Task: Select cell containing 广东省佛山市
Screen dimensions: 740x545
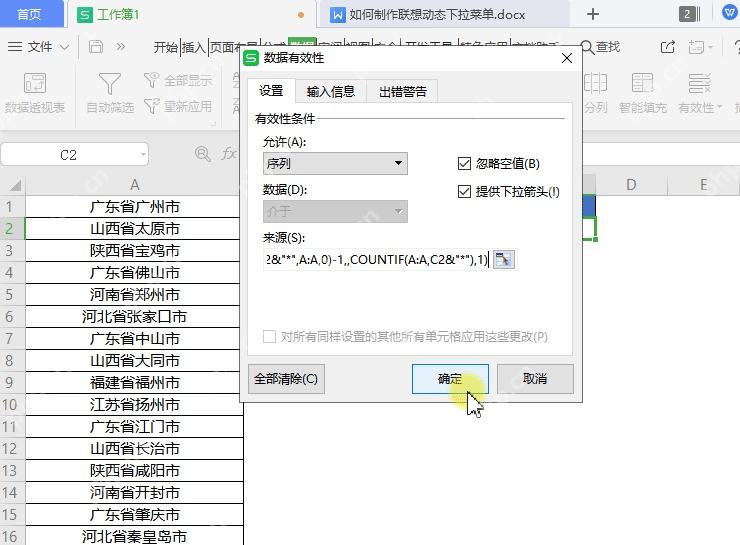Action: (x=134, y=273)
